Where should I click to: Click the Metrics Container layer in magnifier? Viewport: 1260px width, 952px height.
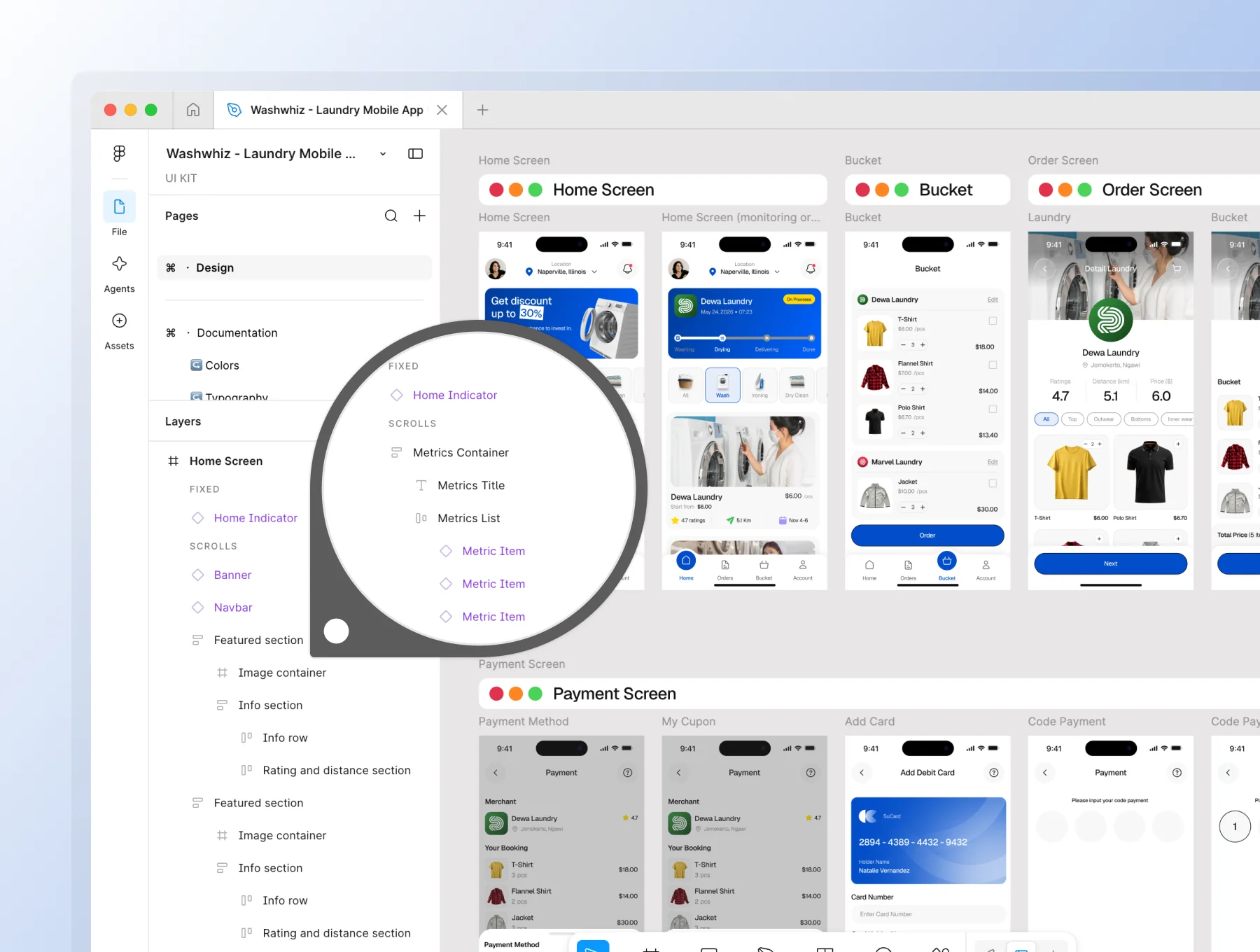click(461, 453)
